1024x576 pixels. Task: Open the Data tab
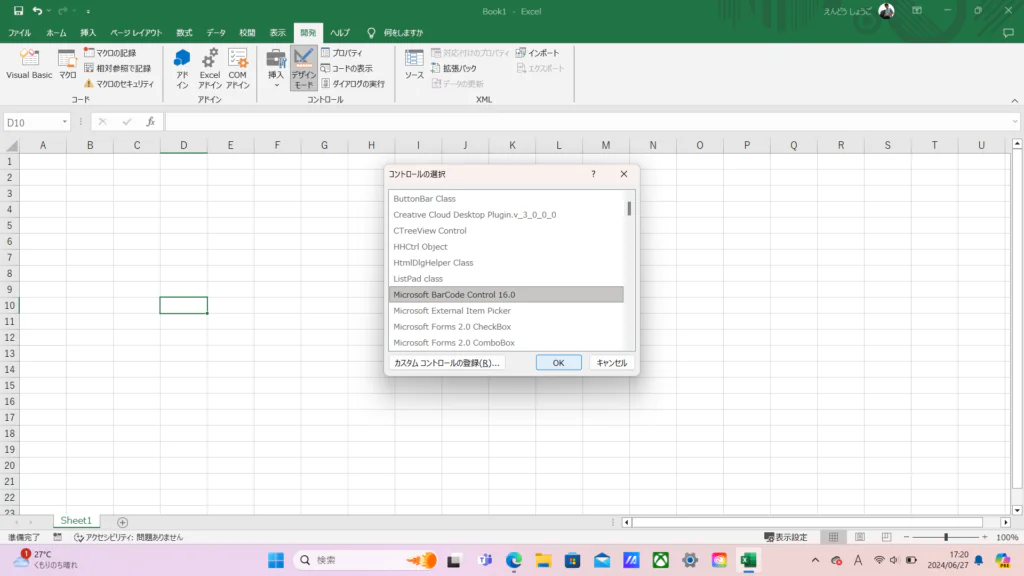coord(216,33)
